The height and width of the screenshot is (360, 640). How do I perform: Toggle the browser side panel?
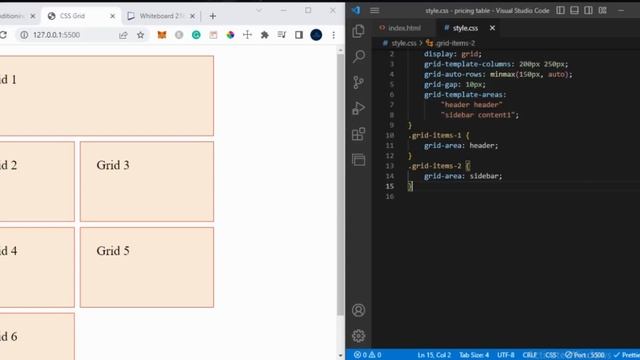299,35
